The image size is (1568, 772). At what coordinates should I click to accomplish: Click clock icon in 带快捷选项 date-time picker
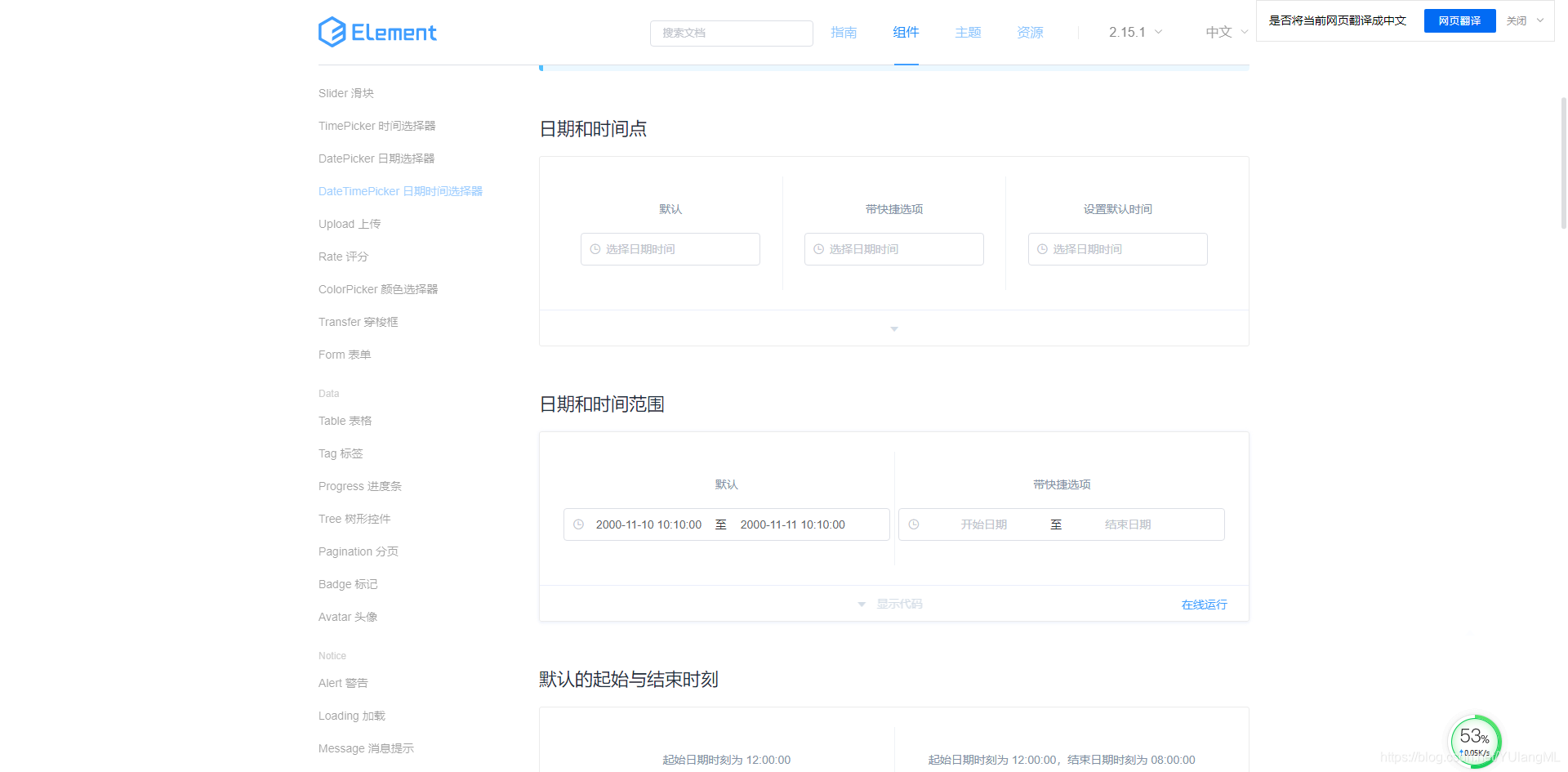[x=819, y=249]
